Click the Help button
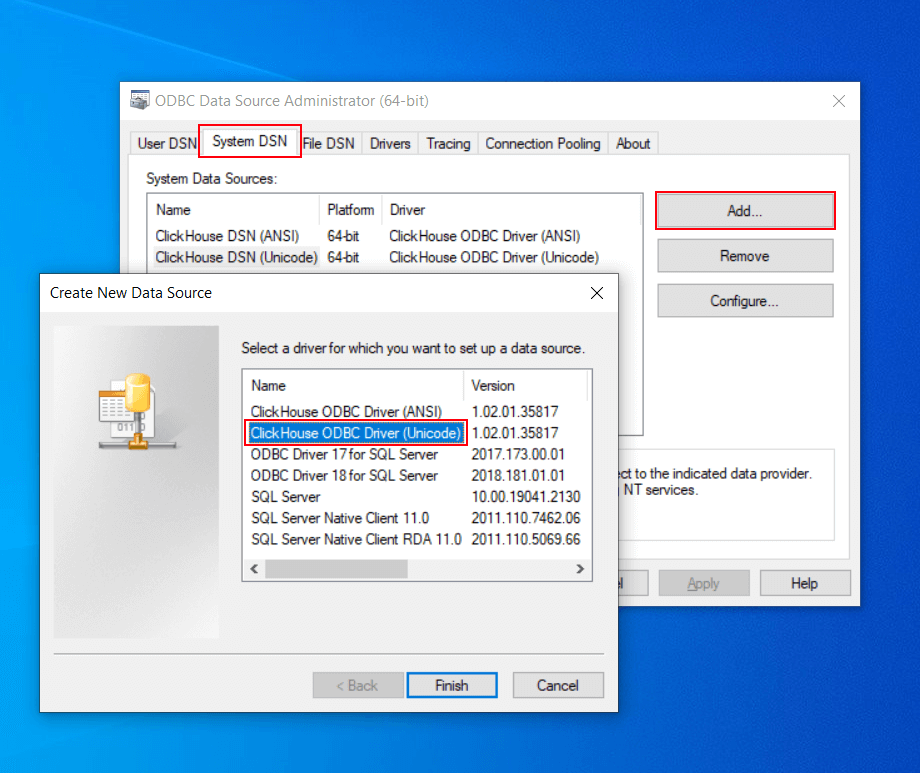 [x=804, y=583]
